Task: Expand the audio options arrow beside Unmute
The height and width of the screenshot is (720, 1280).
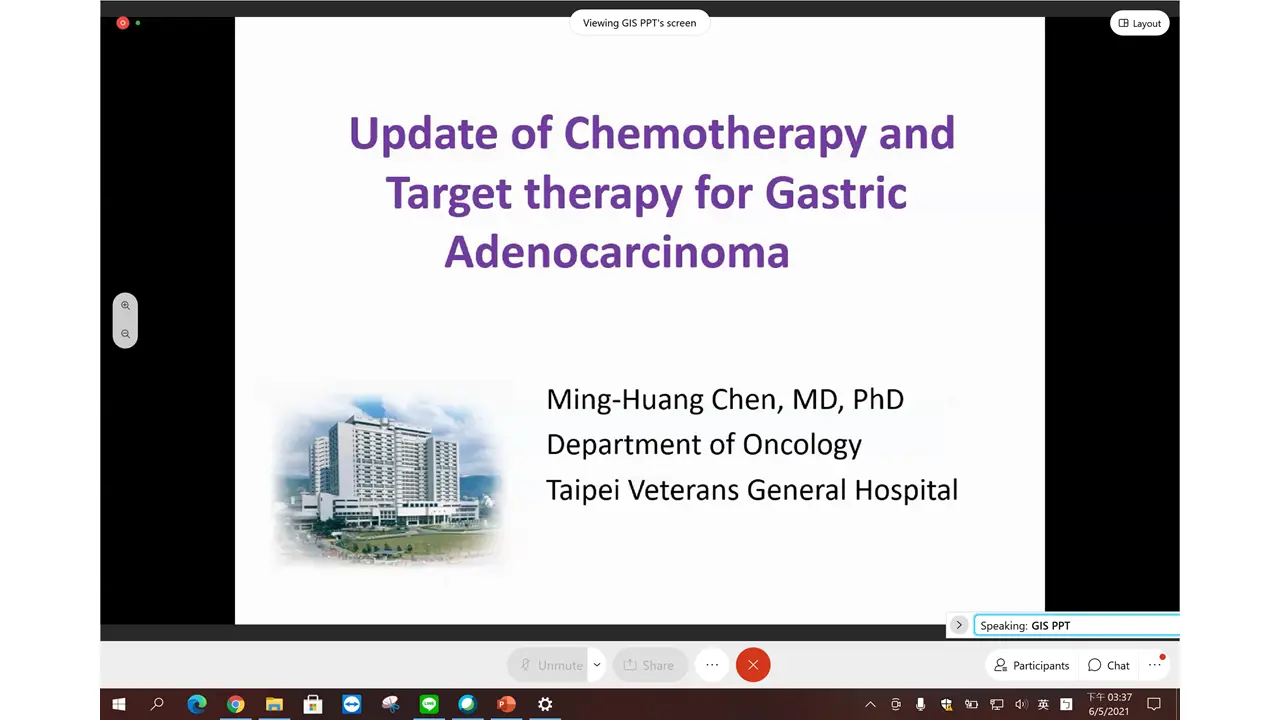Action: tap(597, 665)
